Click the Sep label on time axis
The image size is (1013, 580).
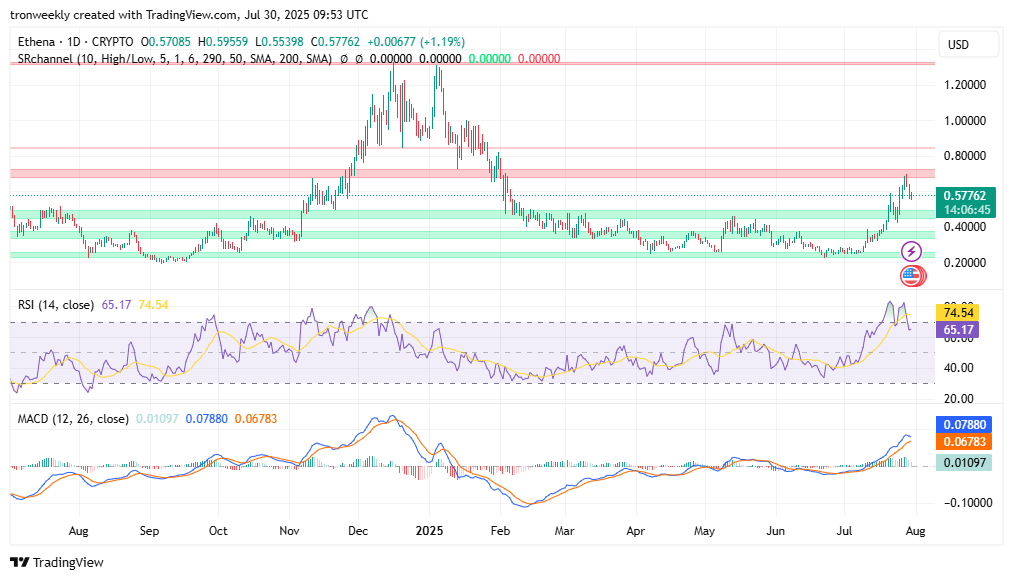(149, 531)
